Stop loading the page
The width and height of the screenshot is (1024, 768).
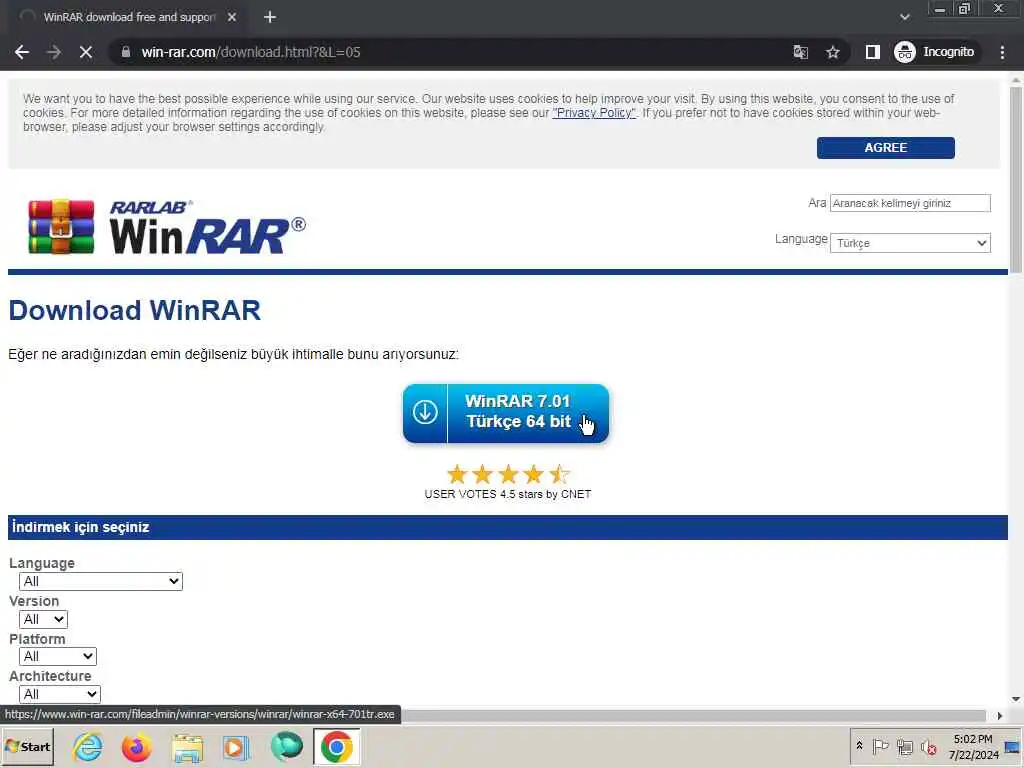coord(86,52)
